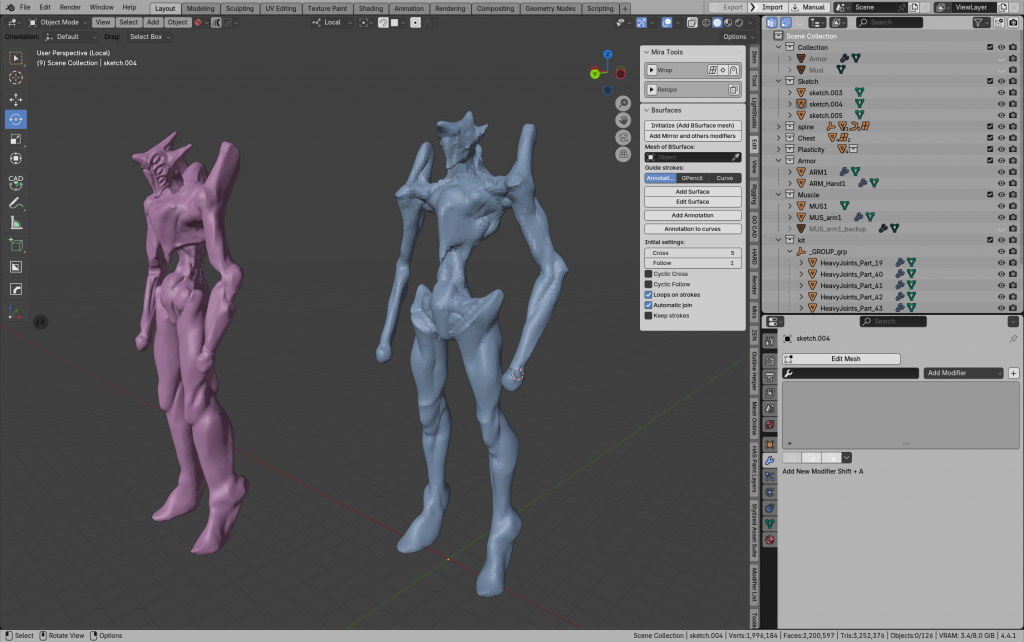This screenshot has height=642, width=1024.
Task: Select the Select Box tool in toolbar
Action: pyautogui.click(x=16, y=58)
